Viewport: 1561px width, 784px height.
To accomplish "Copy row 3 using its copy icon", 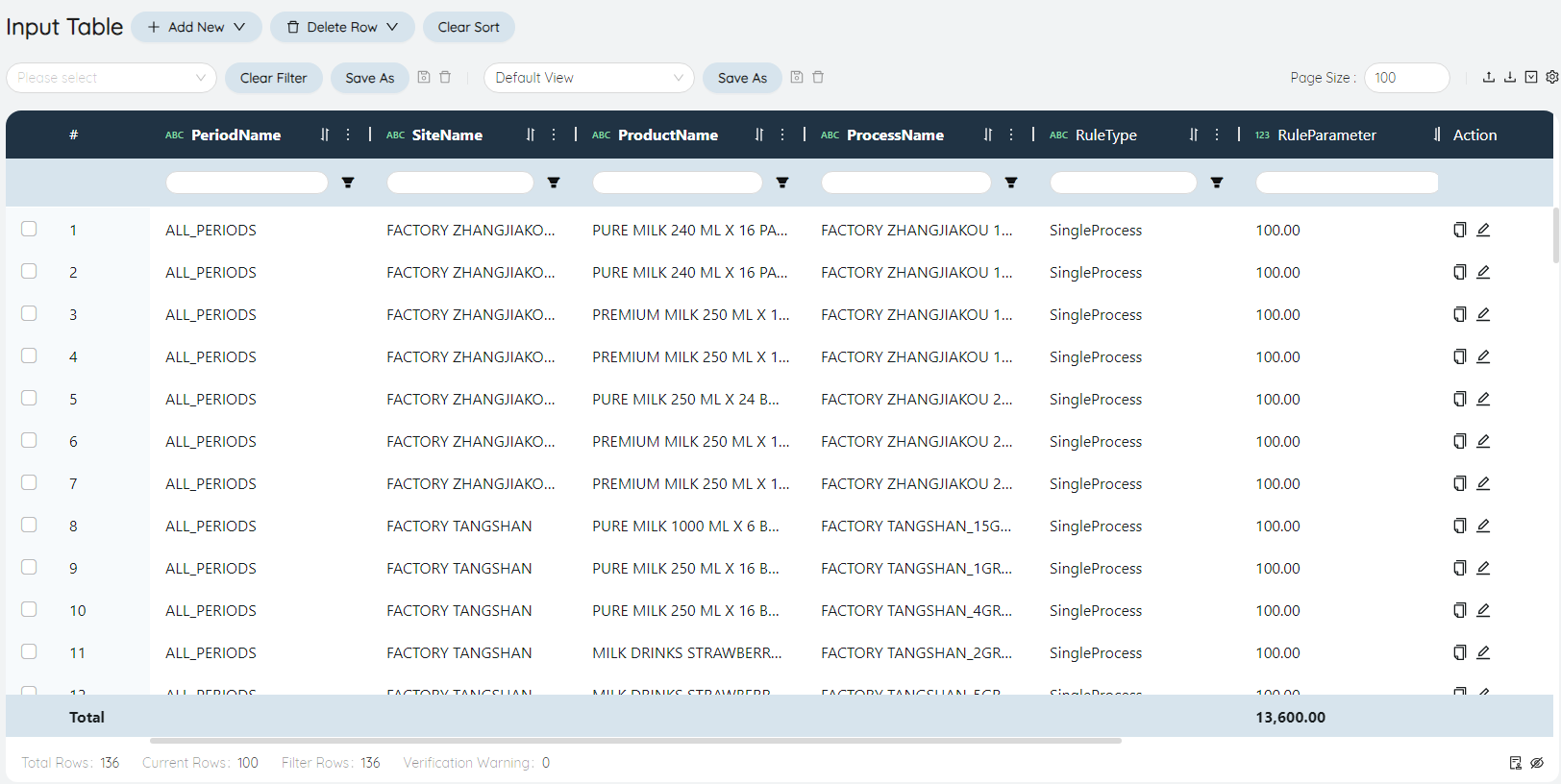I will 1459,314.
